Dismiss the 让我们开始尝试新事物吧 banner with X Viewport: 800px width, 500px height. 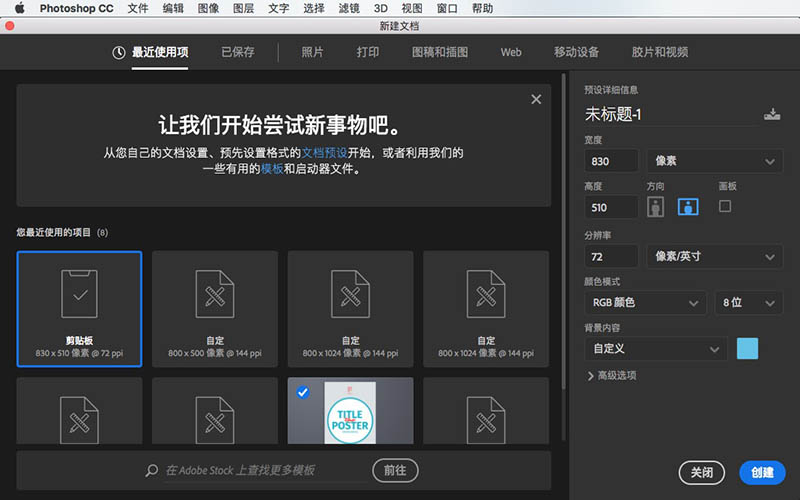click(x=536, y=99)
